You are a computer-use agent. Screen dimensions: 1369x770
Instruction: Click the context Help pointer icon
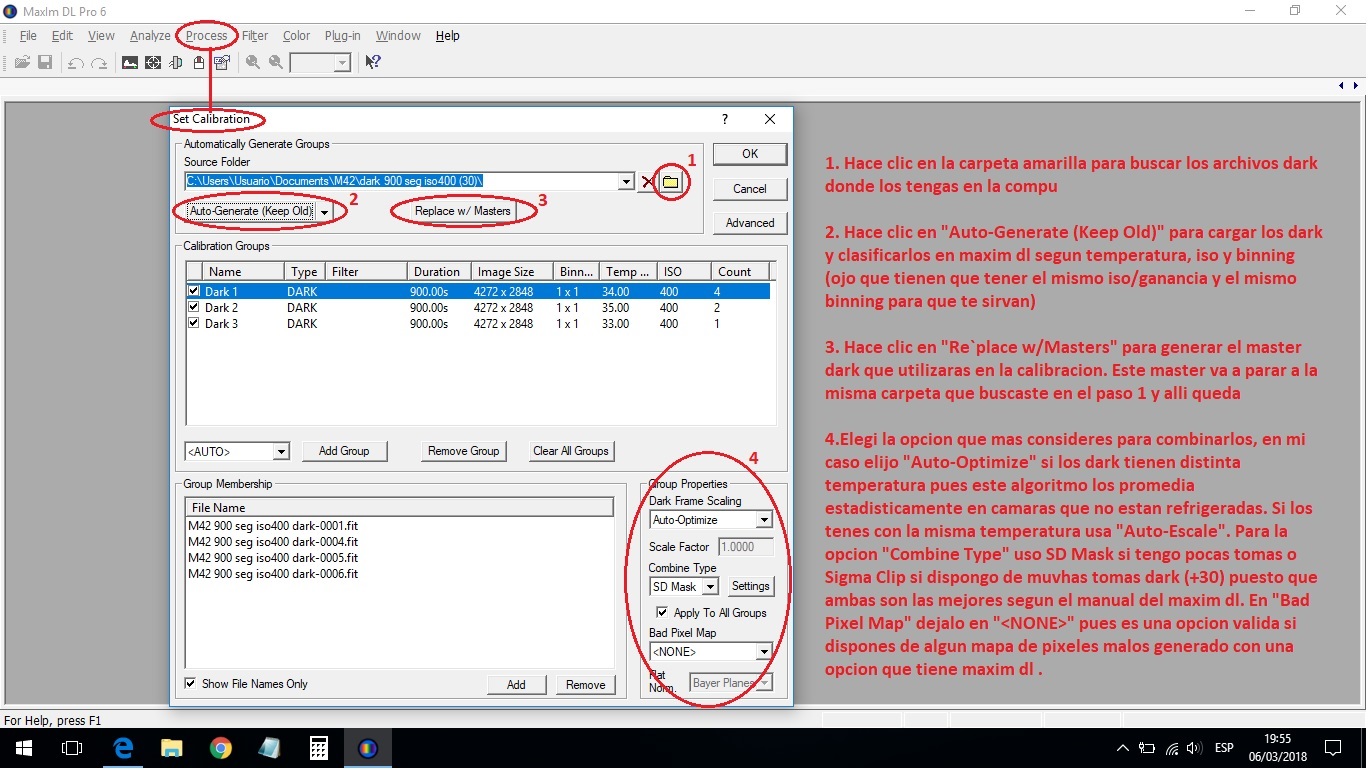372,62
